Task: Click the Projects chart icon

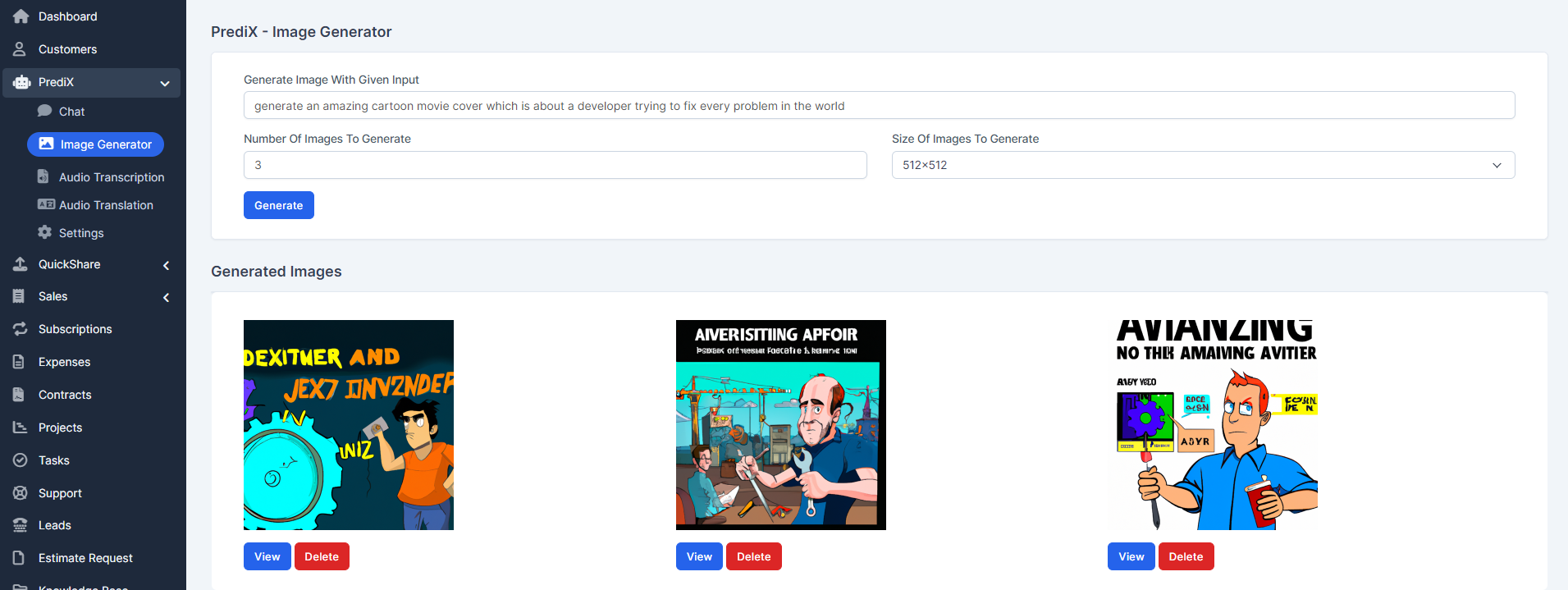Action: [x=21, y=428]
